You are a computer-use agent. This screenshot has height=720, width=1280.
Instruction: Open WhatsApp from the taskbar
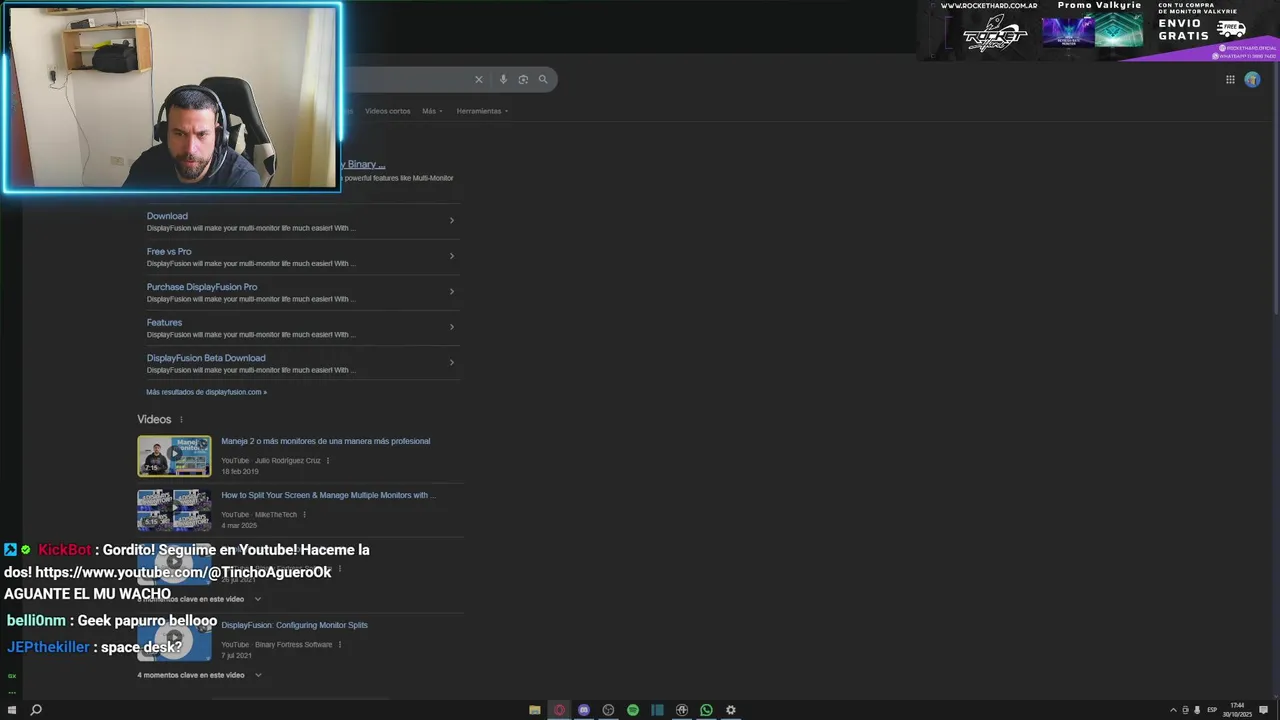(x=706, y=710)
